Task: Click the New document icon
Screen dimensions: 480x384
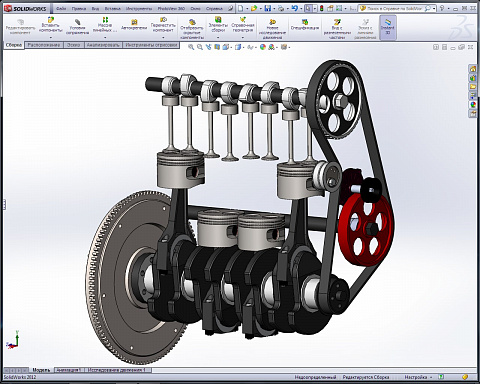Action: 240,8
